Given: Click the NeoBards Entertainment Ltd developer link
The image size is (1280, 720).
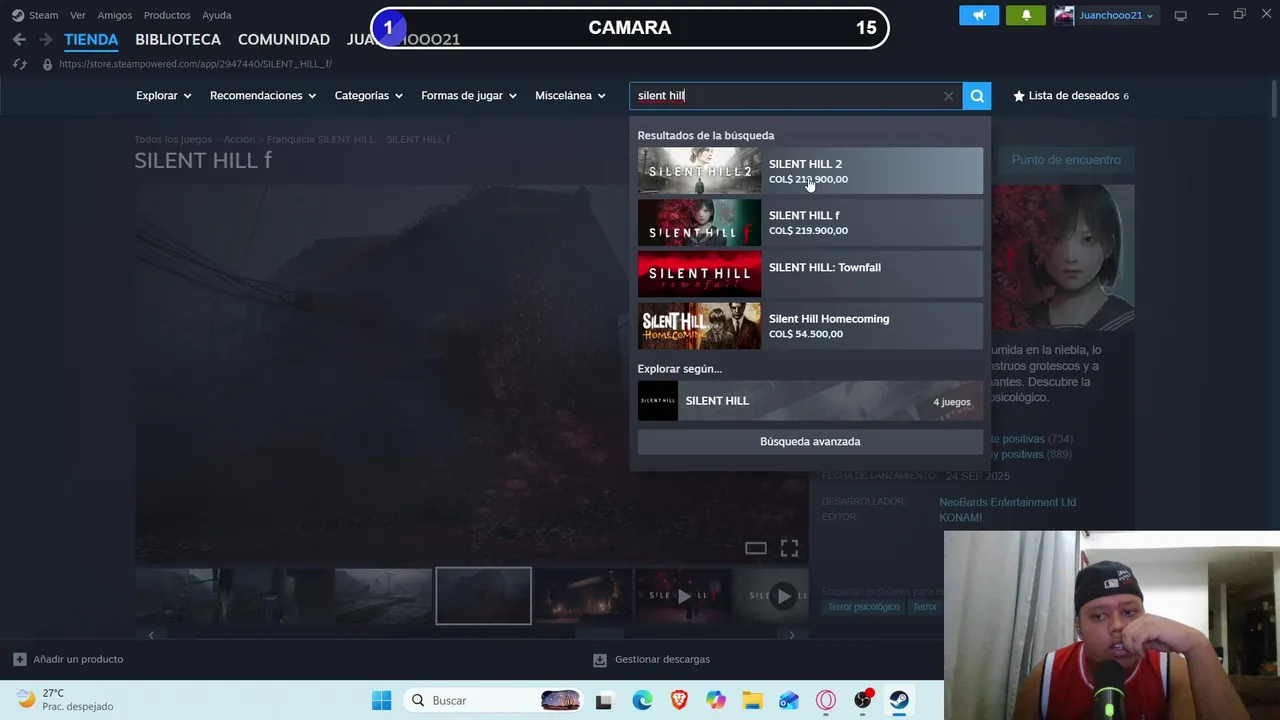Looking at the screenshot, I should pos(1007,502).
